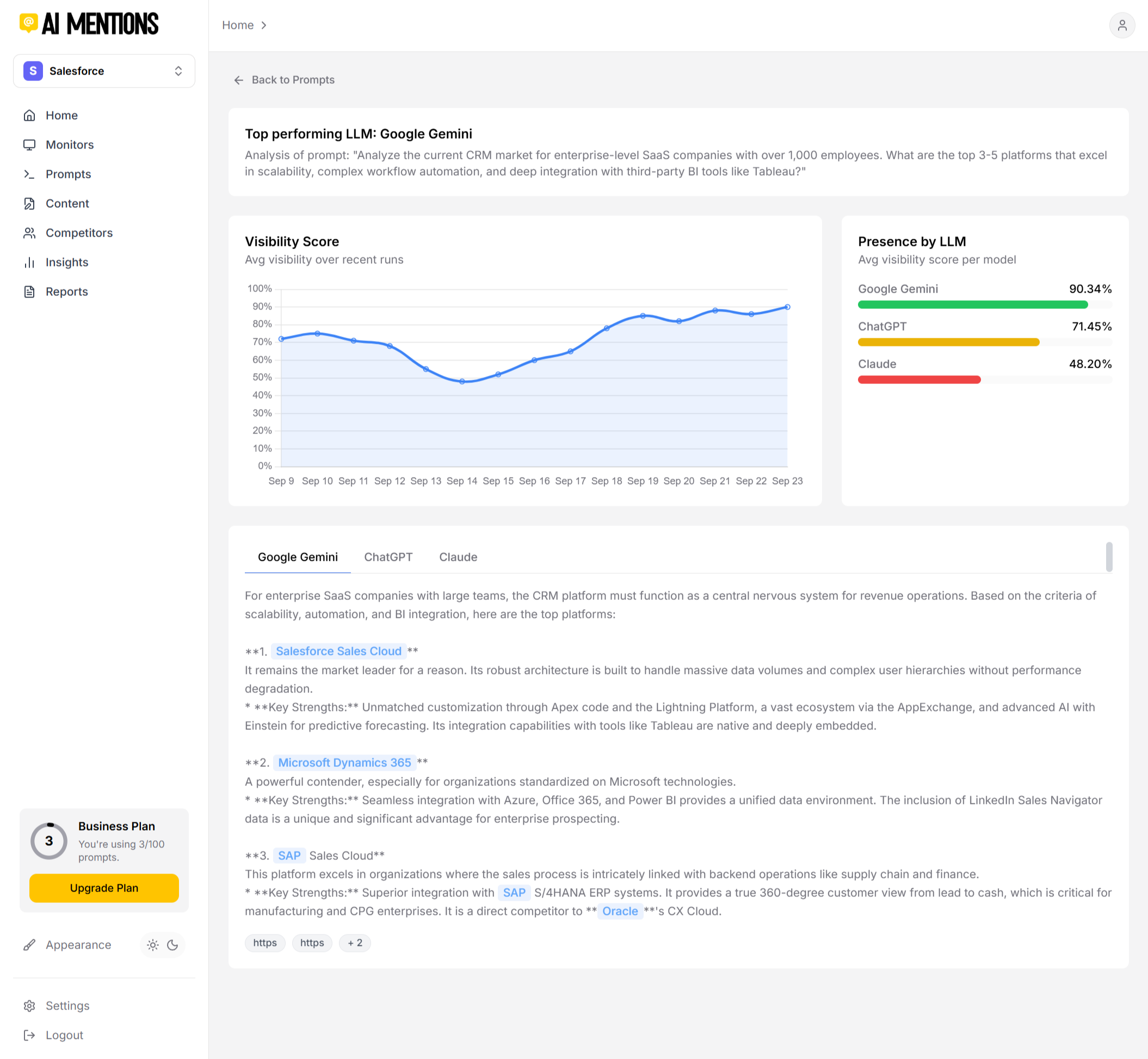
Task: Open Prompts via its terminal icon
Action: tap(29, 174)
